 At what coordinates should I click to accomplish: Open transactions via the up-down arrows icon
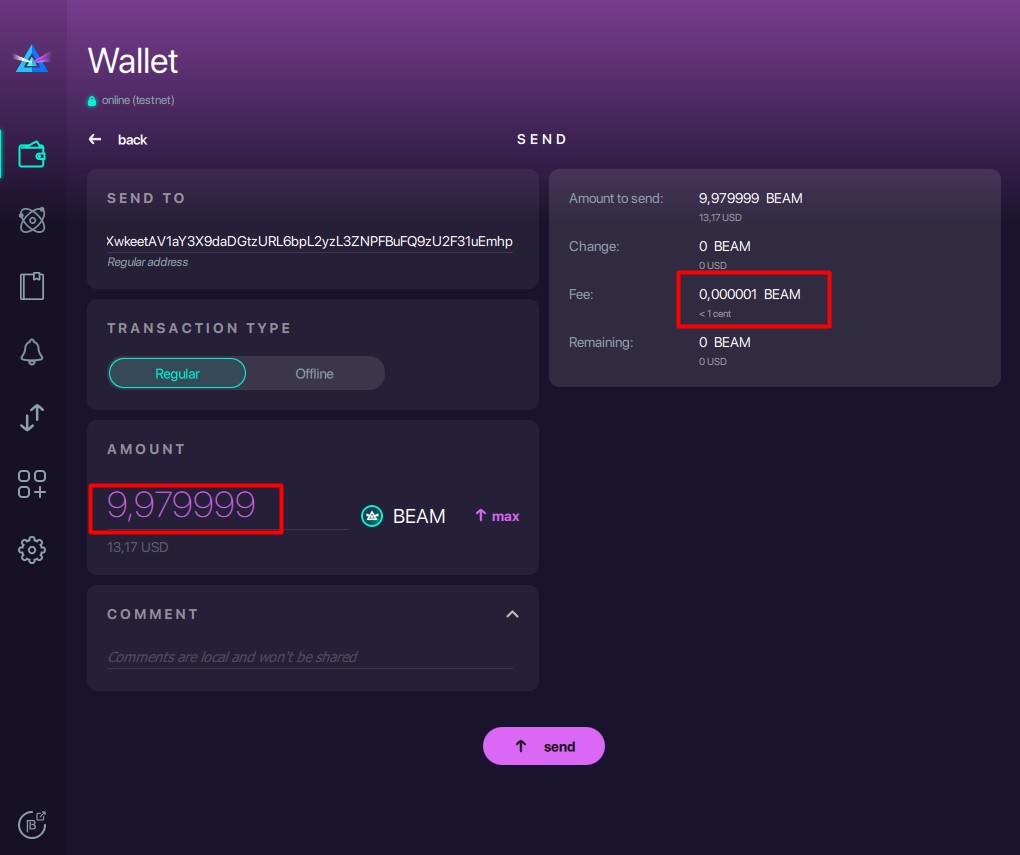pyautogui.click(x=31, y=419)
